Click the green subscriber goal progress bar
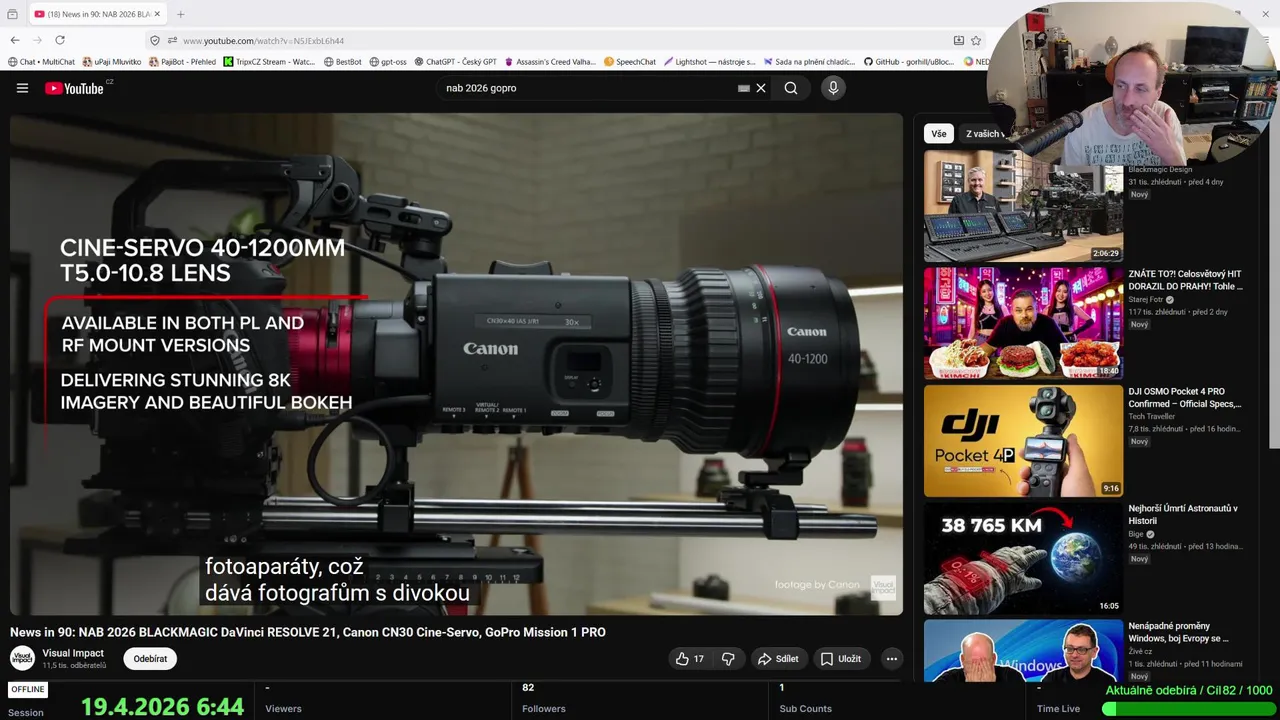This screenshot has height=720, width=1280. point(1187,709)
